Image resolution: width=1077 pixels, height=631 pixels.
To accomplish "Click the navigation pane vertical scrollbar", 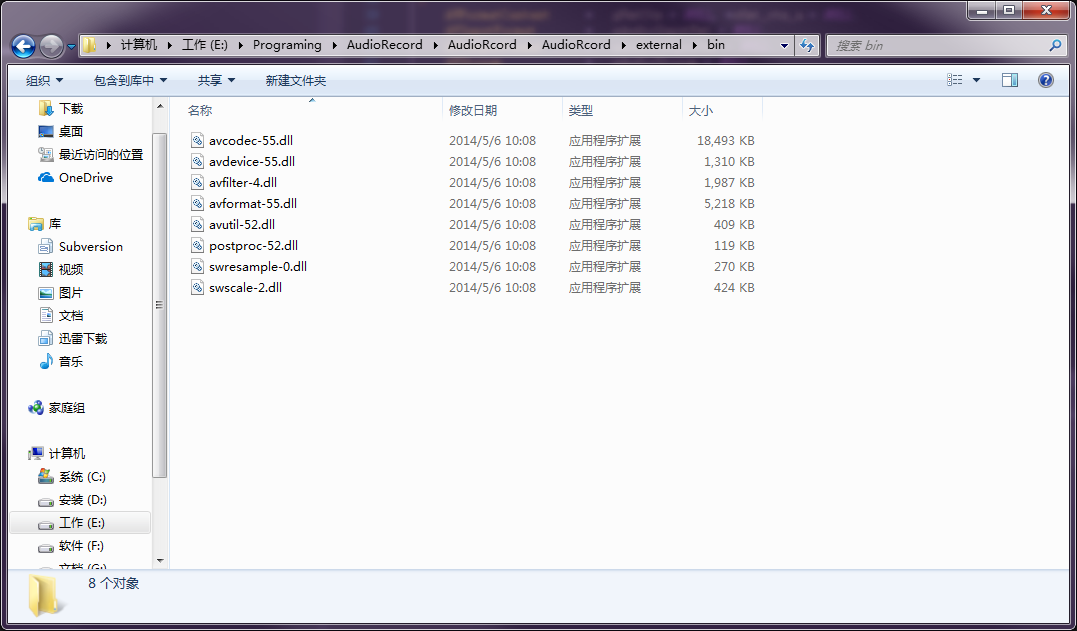I will 159,305.
